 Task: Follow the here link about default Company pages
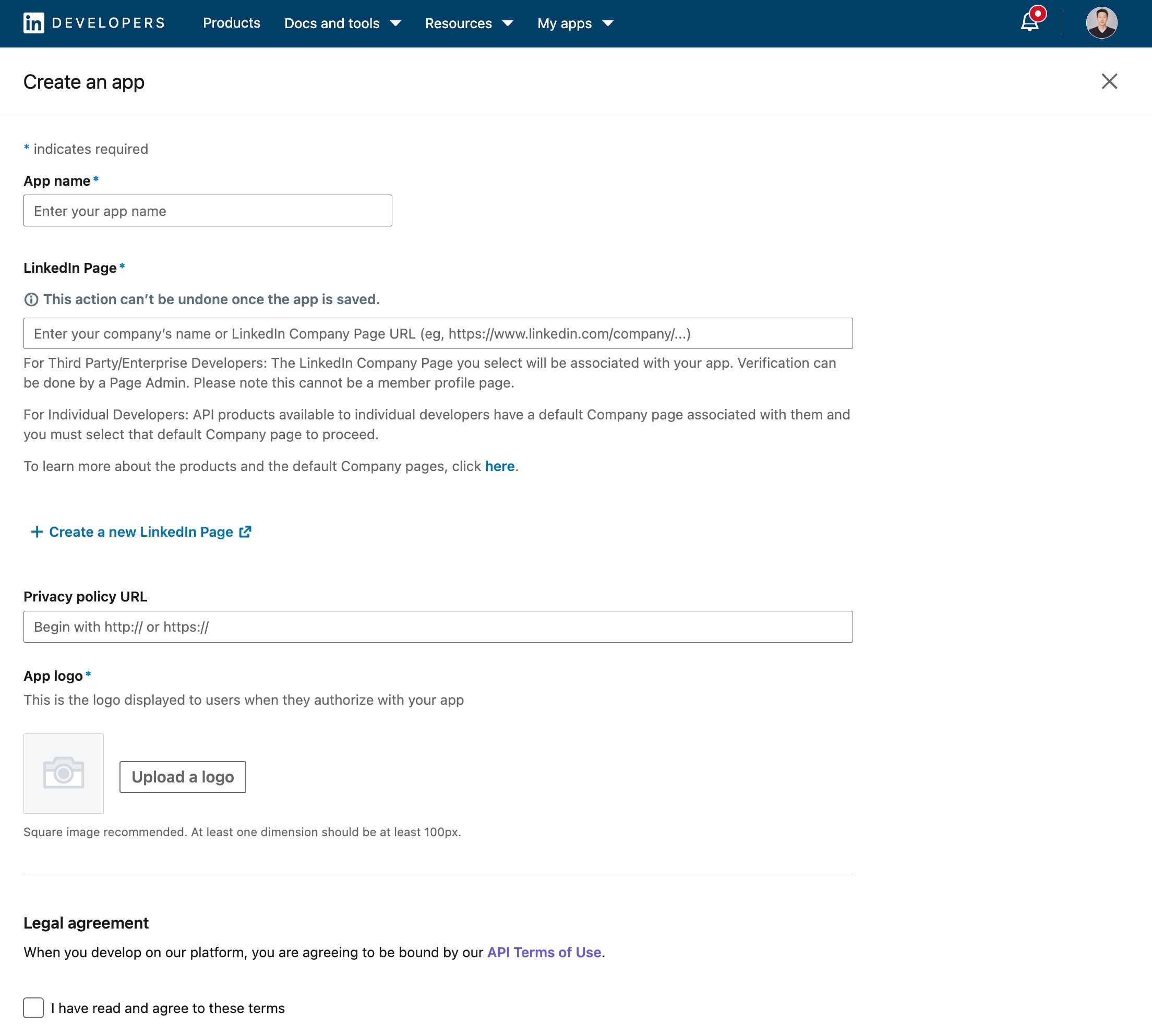coord(500,466)
